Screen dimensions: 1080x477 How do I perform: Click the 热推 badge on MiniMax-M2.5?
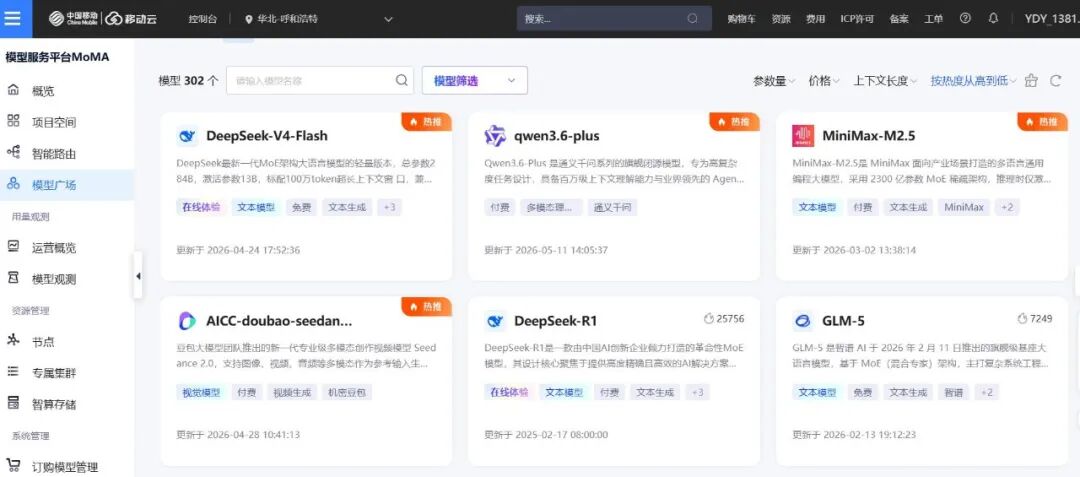[x=1042, y=122]
